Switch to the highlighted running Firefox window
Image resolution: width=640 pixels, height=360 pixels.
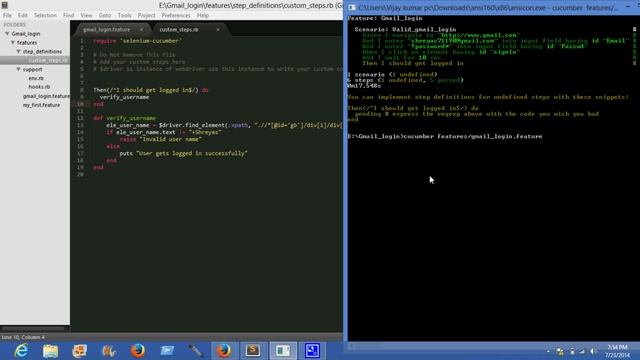coord(224,351)
